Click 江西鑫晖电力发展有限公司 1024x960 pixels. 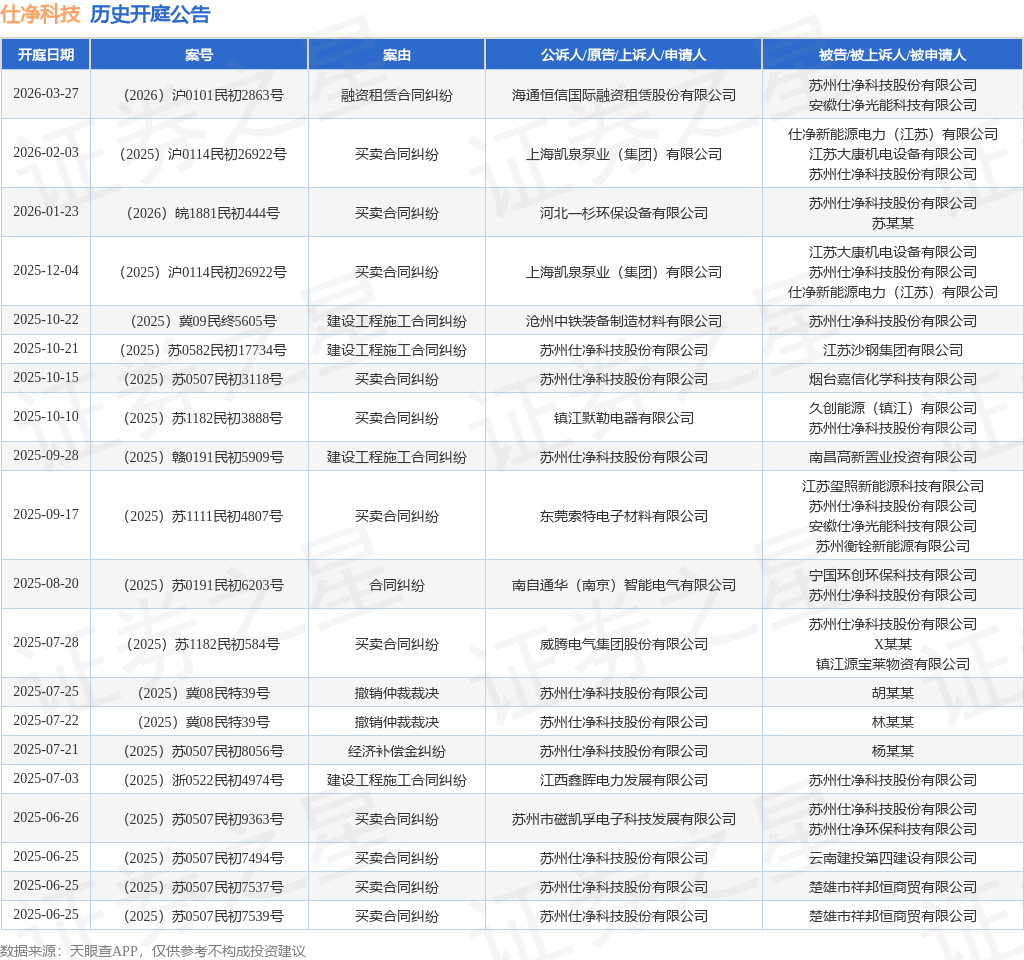pyautogui.click(x=624, y=780)
